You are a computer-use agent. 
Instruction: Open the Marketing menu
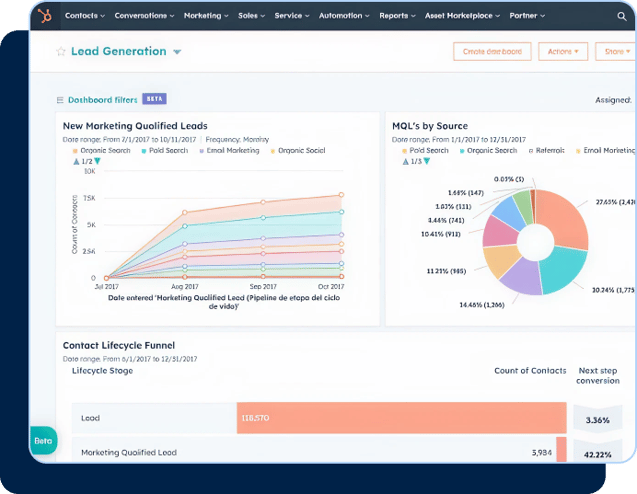pos(206,16)
